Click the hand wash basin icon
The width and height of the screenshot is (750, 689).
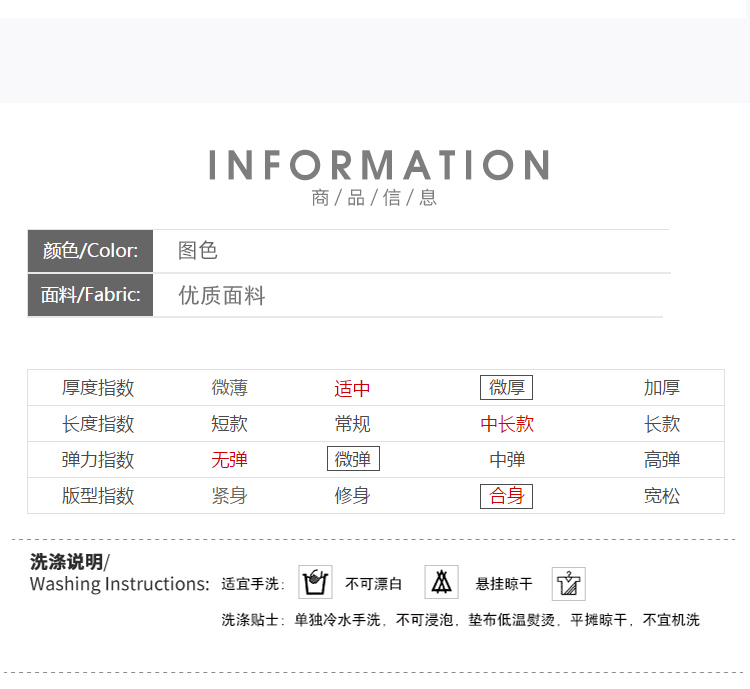[x=316, y=582]
